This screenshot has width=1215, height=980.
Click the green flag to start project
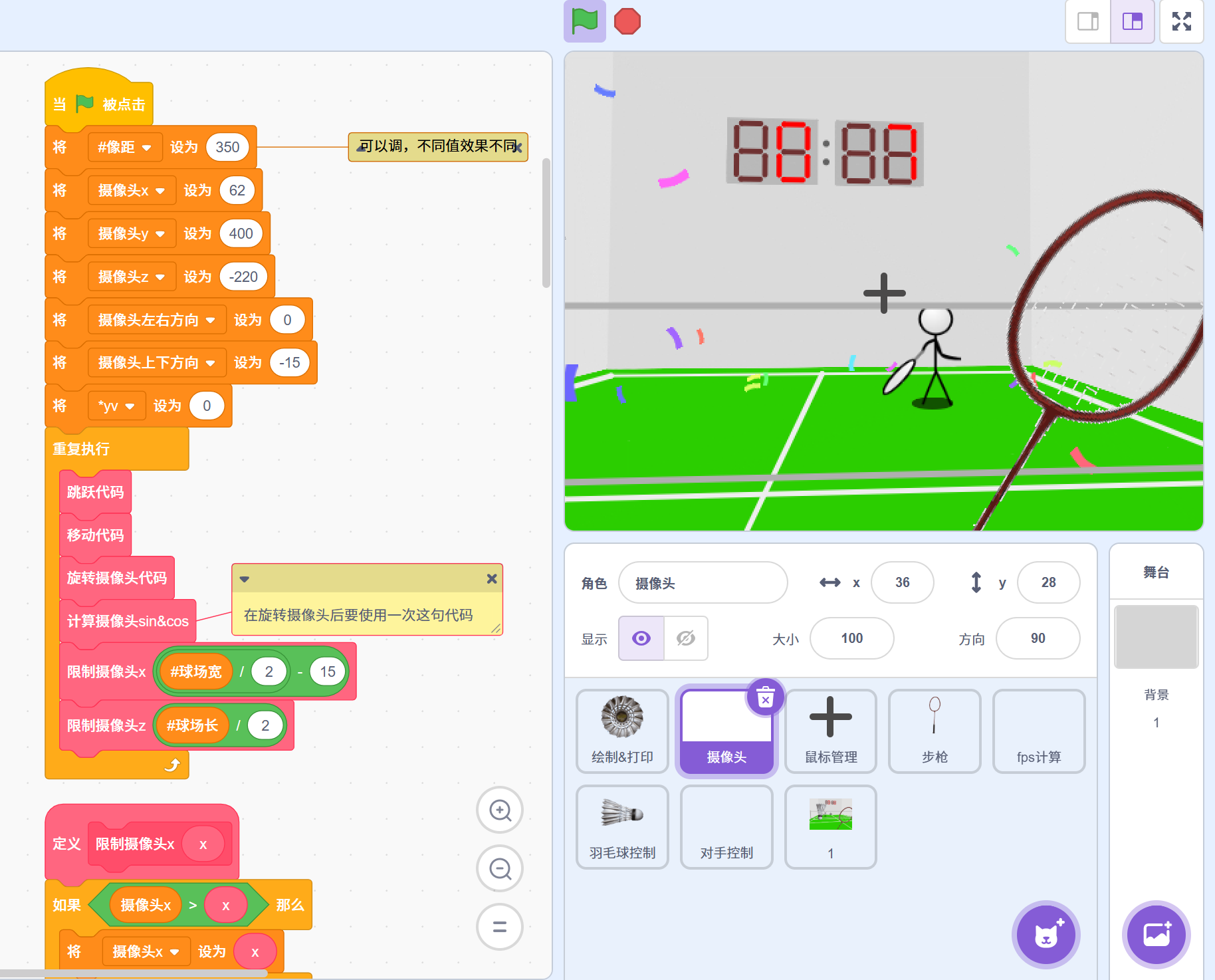coord(584,21)
